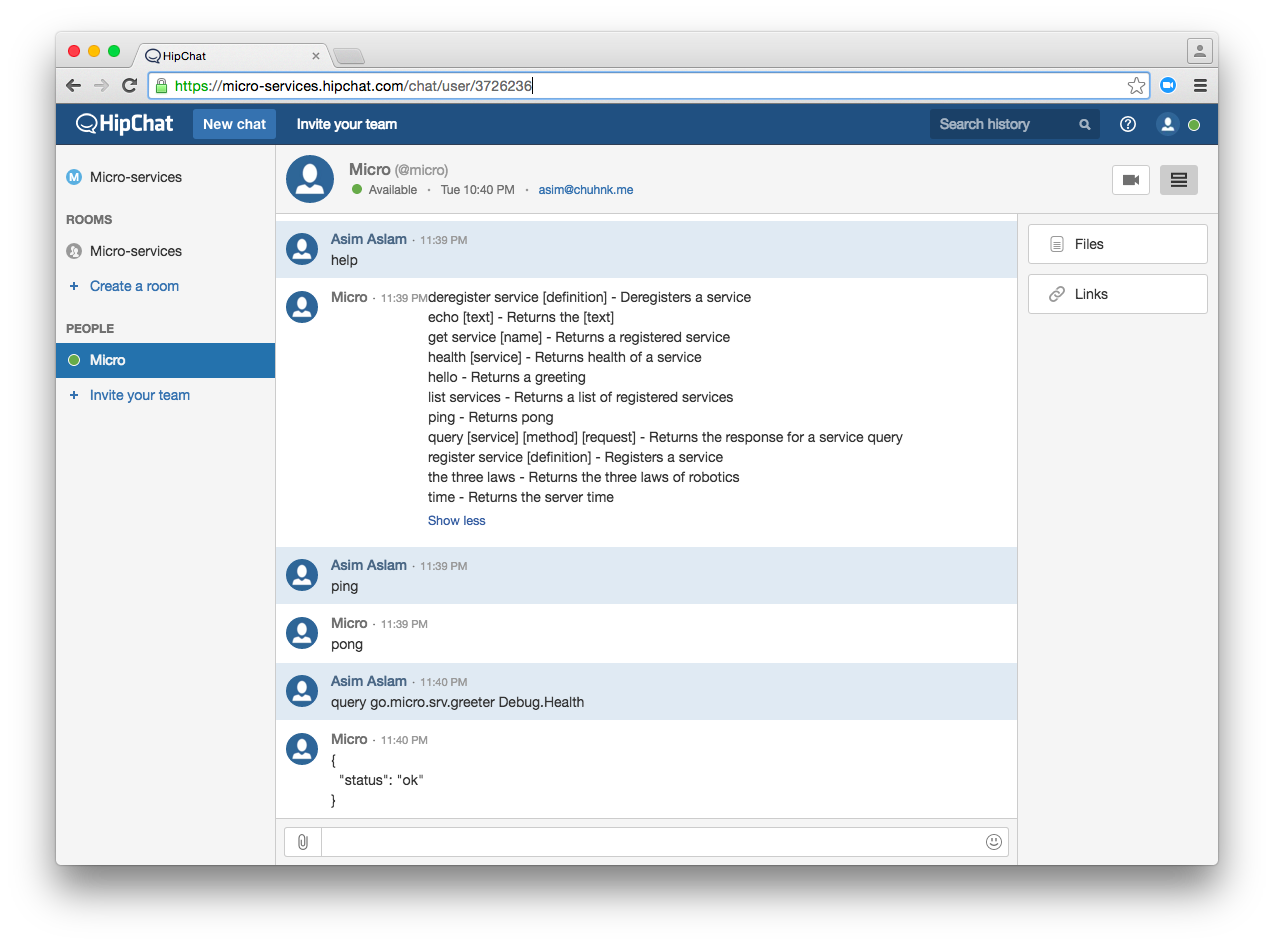This screenshot has width=1274, height=945.
Task: Click the browser Back arrow
Action: pyautogui.click(x=73, y=86)
